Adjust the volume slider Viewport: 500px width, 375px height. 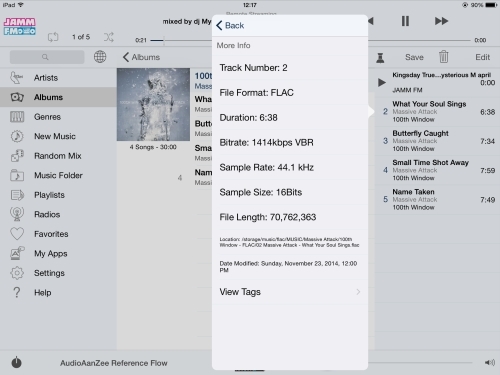pos(420,362)
